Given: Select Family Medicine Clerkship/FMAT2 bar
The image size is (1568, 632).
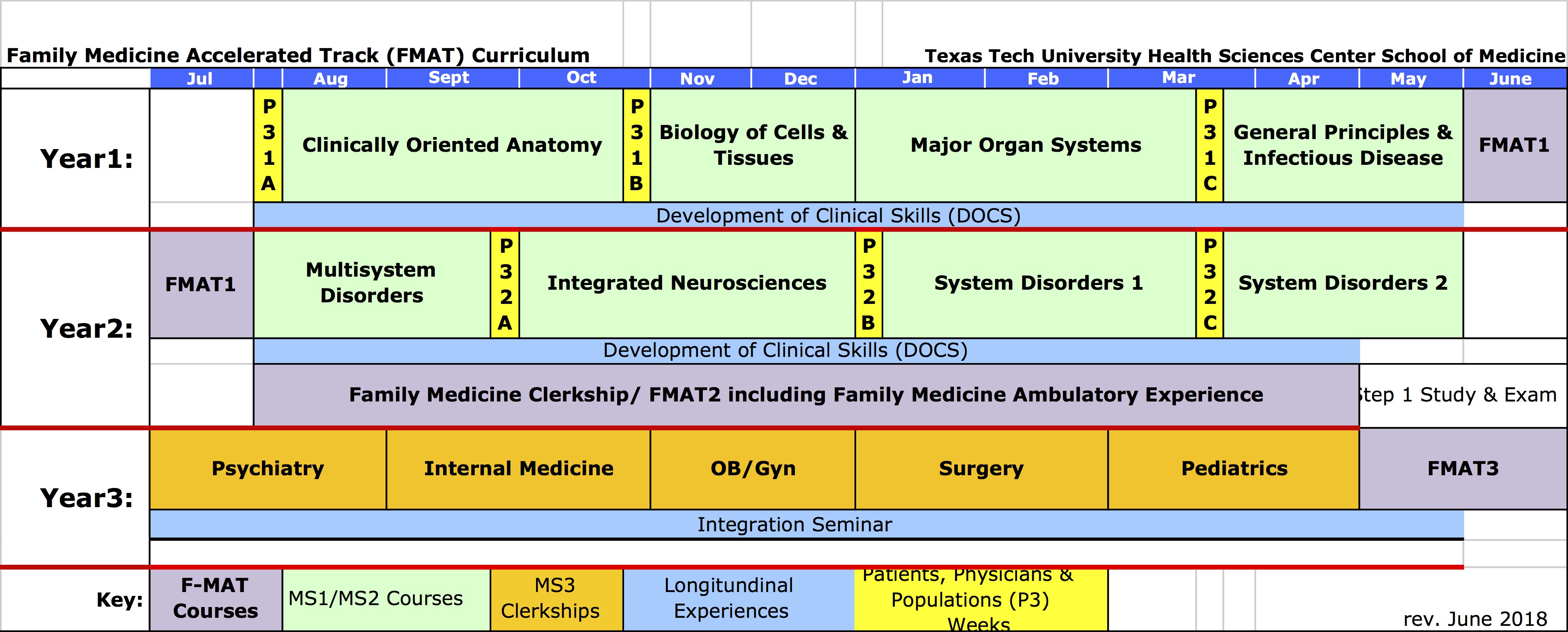Looking at the screenshot, I should pyautogui.click(x=806, y=395).
